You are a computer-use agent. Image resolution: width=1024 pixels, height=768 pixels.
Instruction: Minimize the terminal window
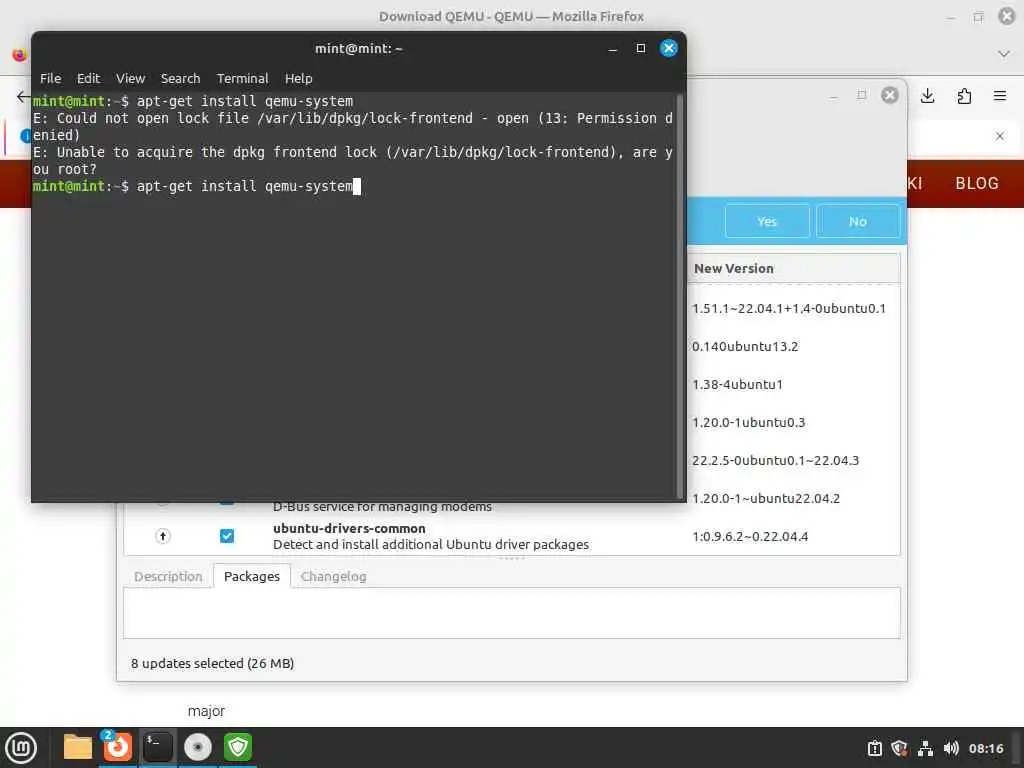click(x=612, y=48)
